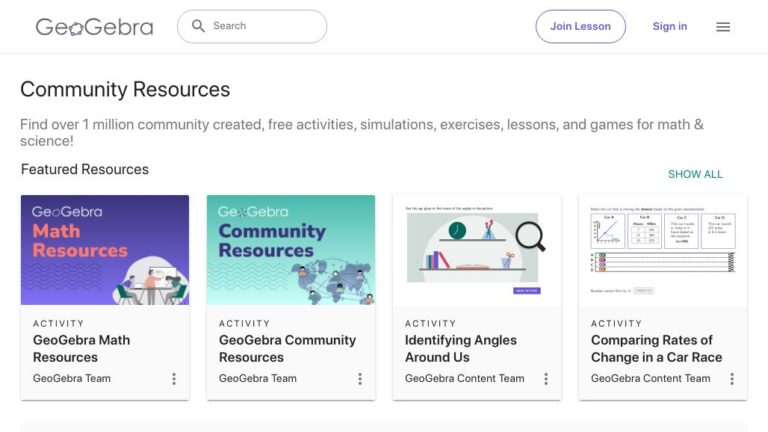Screen dimensions: 768x432
Task: Click title Comparing Rates of Change in a Car Race
Action: 656,349
